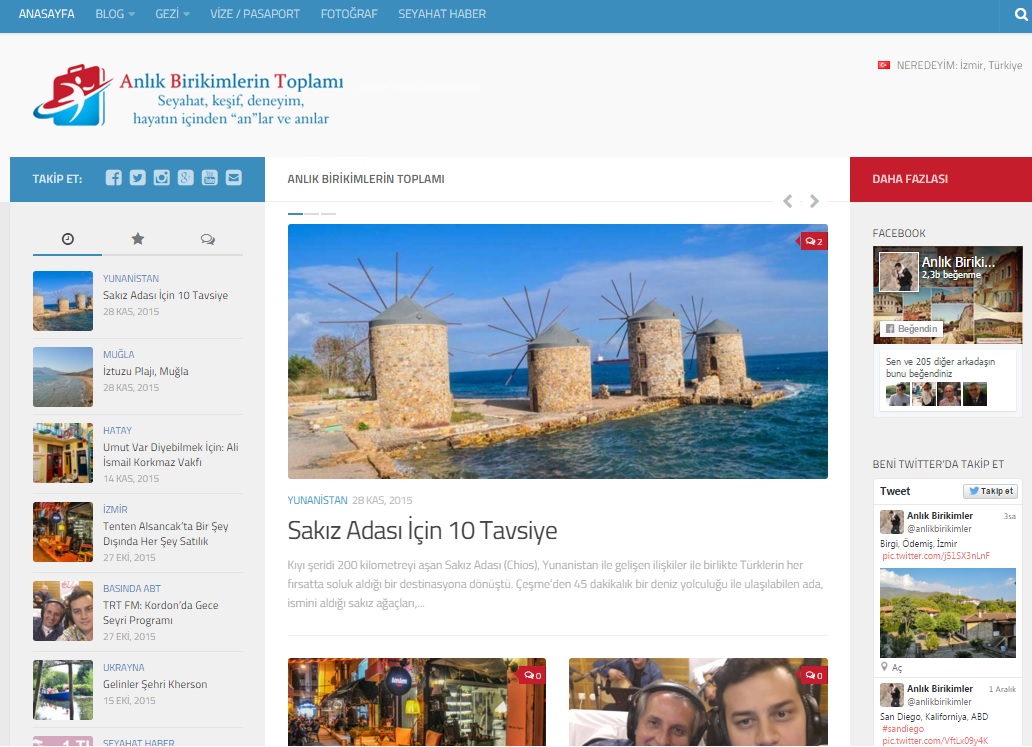Go to previous slide with left arrow

pos(788,201)
